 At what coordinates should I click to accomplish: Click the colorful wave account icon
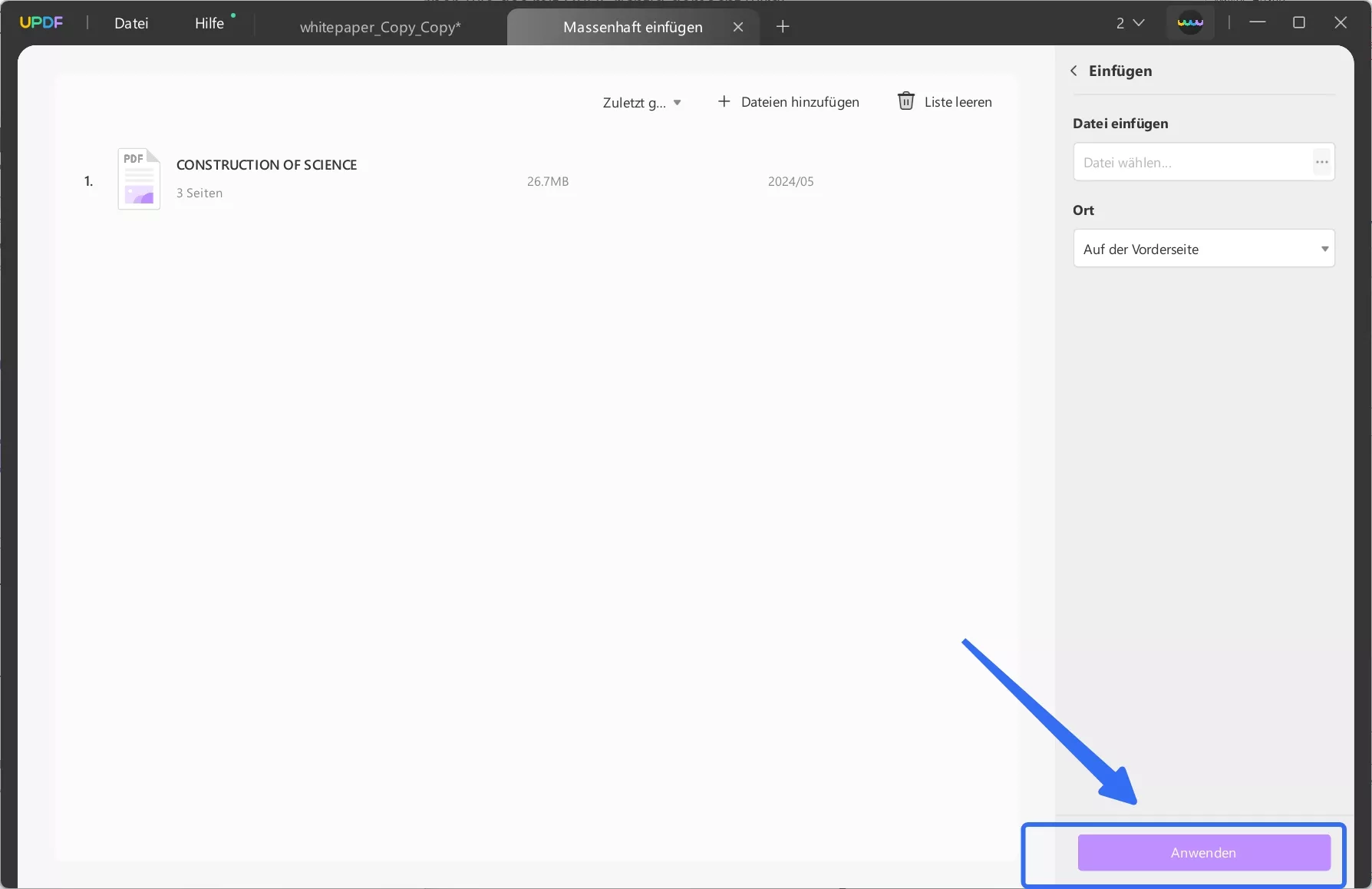coord(1190,23)
